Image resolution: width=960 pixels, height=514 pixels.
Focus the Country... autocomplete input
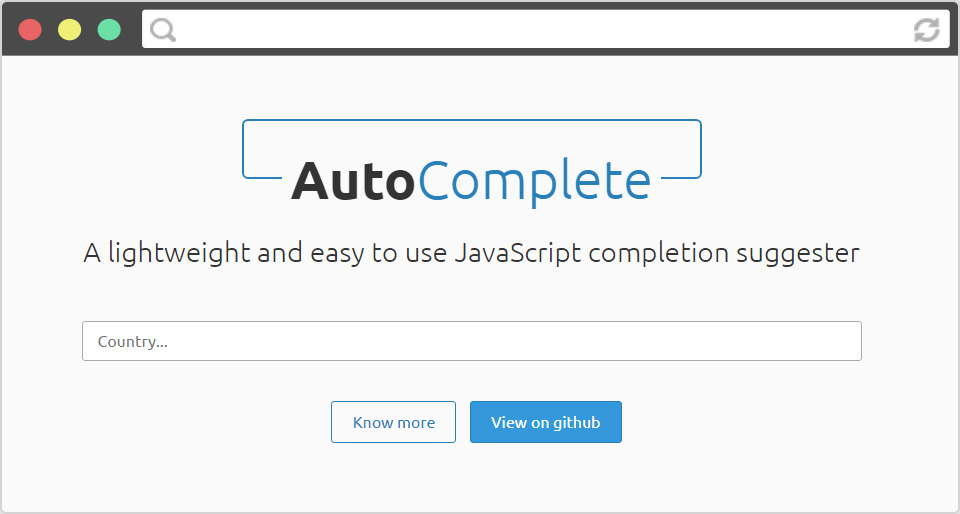[472, 341]
